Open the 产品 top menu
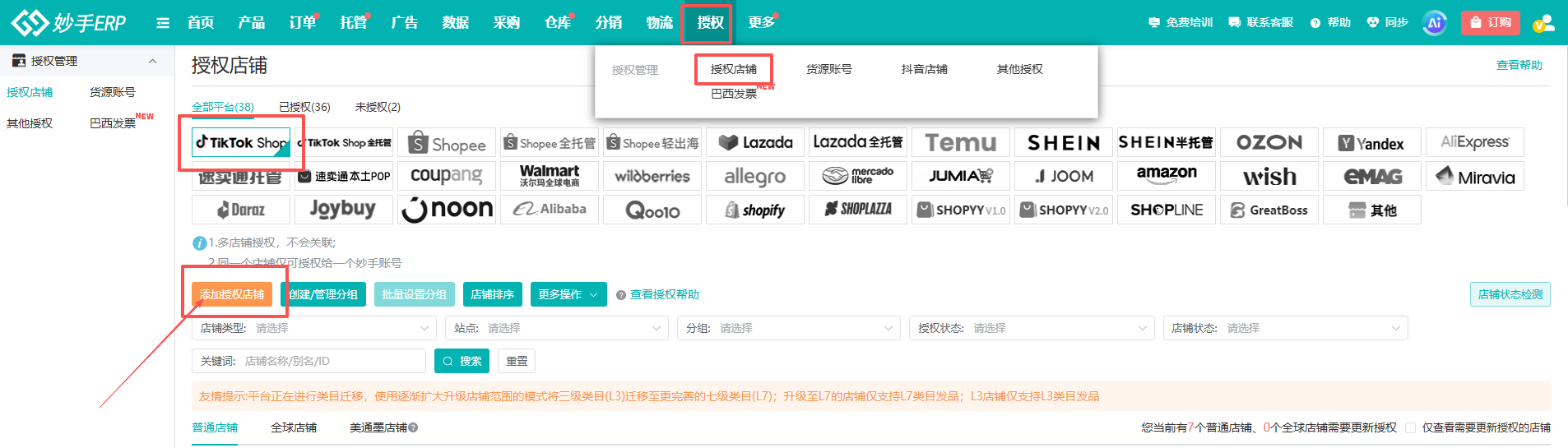 (252, 22)
